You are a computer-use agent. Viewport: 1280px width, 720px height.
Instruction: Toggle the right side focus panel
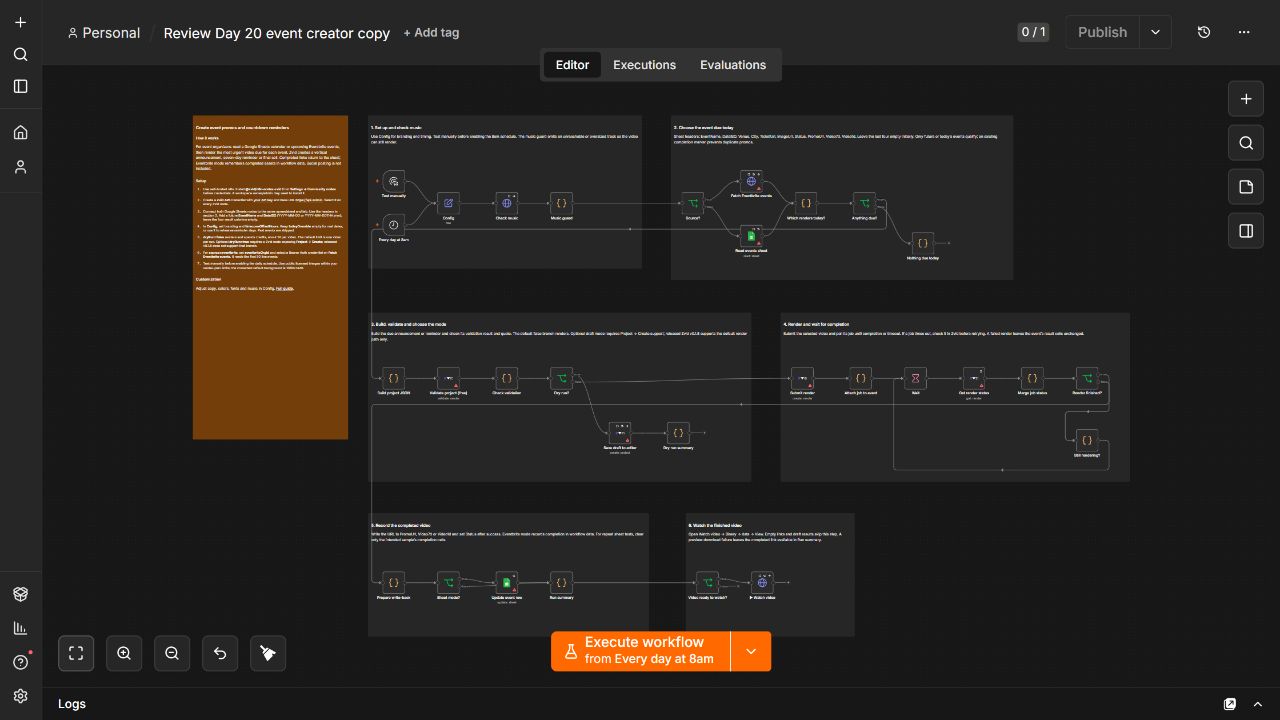coord(1246,231)
